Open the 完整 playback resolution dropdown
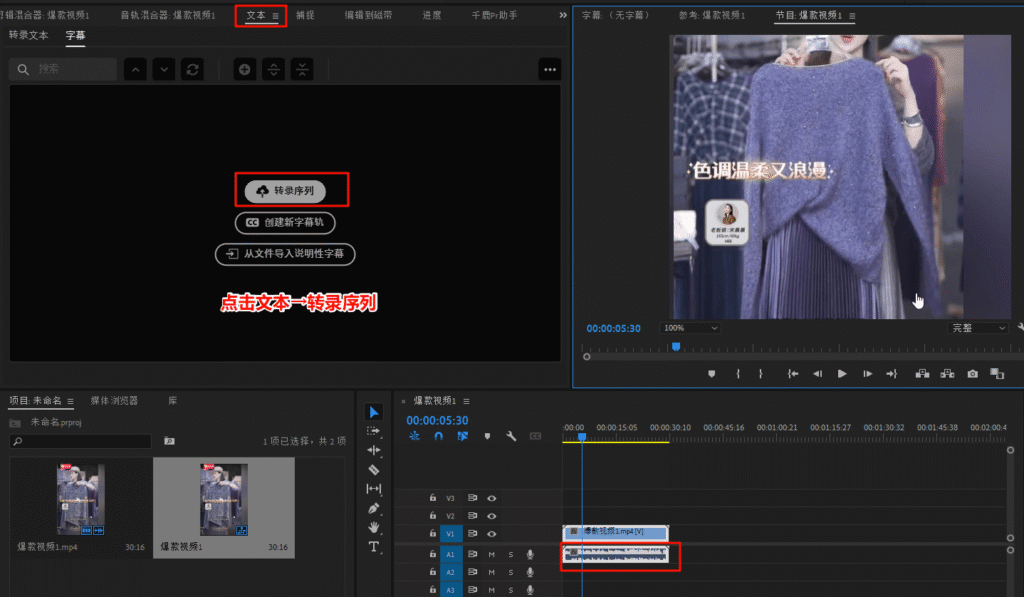This screenshot has height=597, width=1024. pyautogui.click(x=978, y=328)
